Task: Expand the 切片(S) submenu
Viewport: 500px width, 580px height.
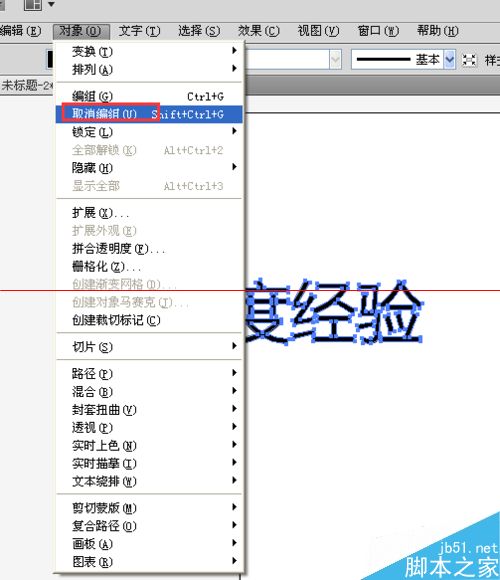Action: click(149, 347)
